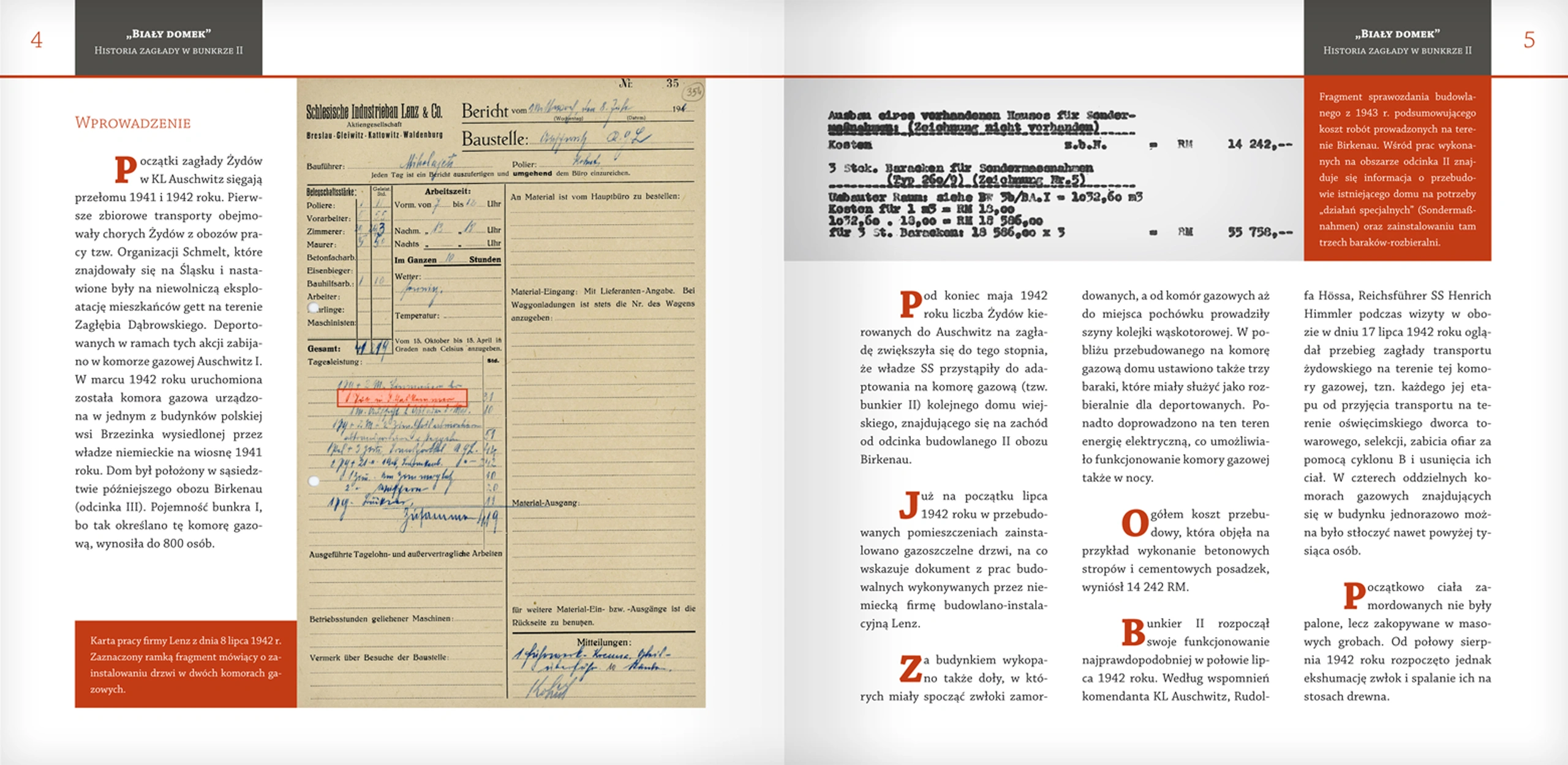Click the "Karta pracy firmy Lenz" caption box
The height and width of the screenshot is (765, 1568).
186,665
